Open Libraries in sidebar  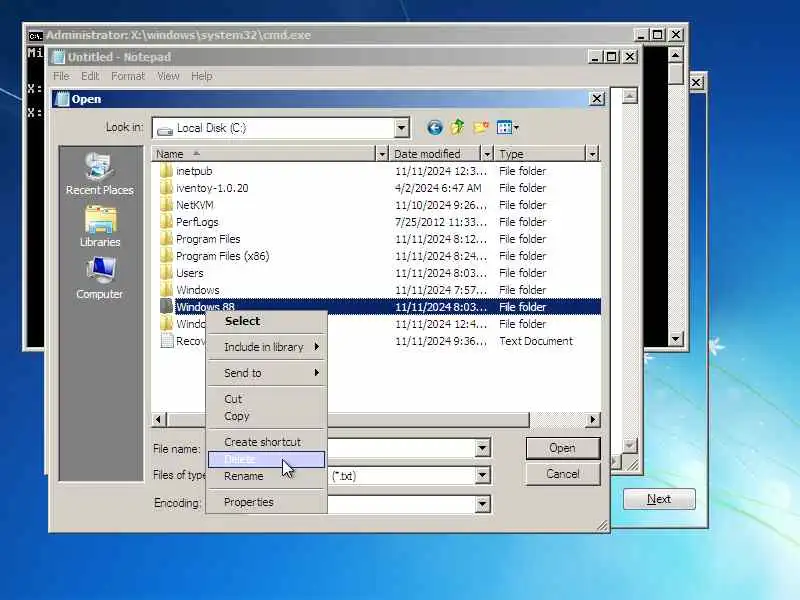tap(100, 227)
